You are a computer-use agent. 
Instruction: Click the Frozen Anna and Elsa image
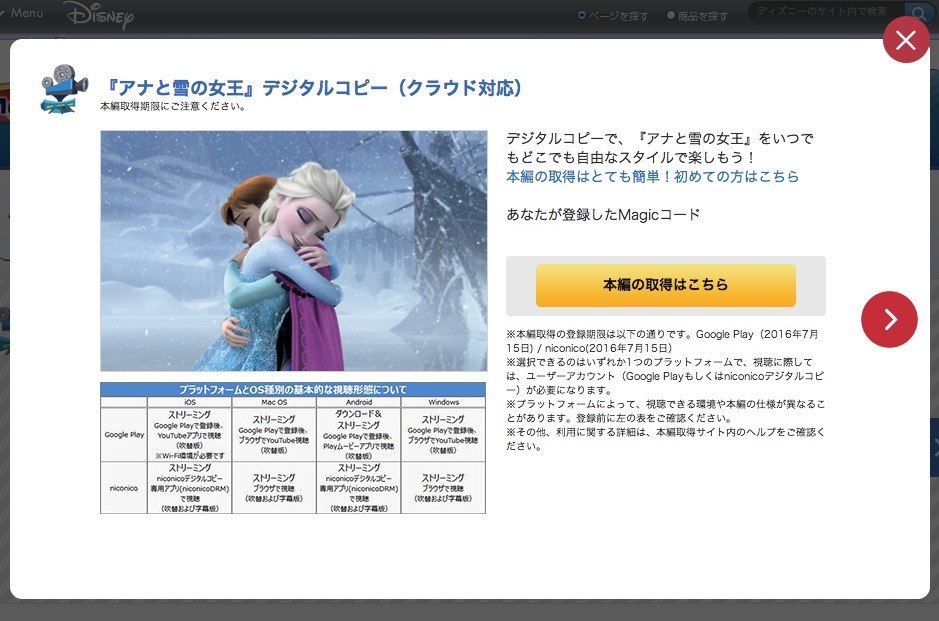(293, 251)
